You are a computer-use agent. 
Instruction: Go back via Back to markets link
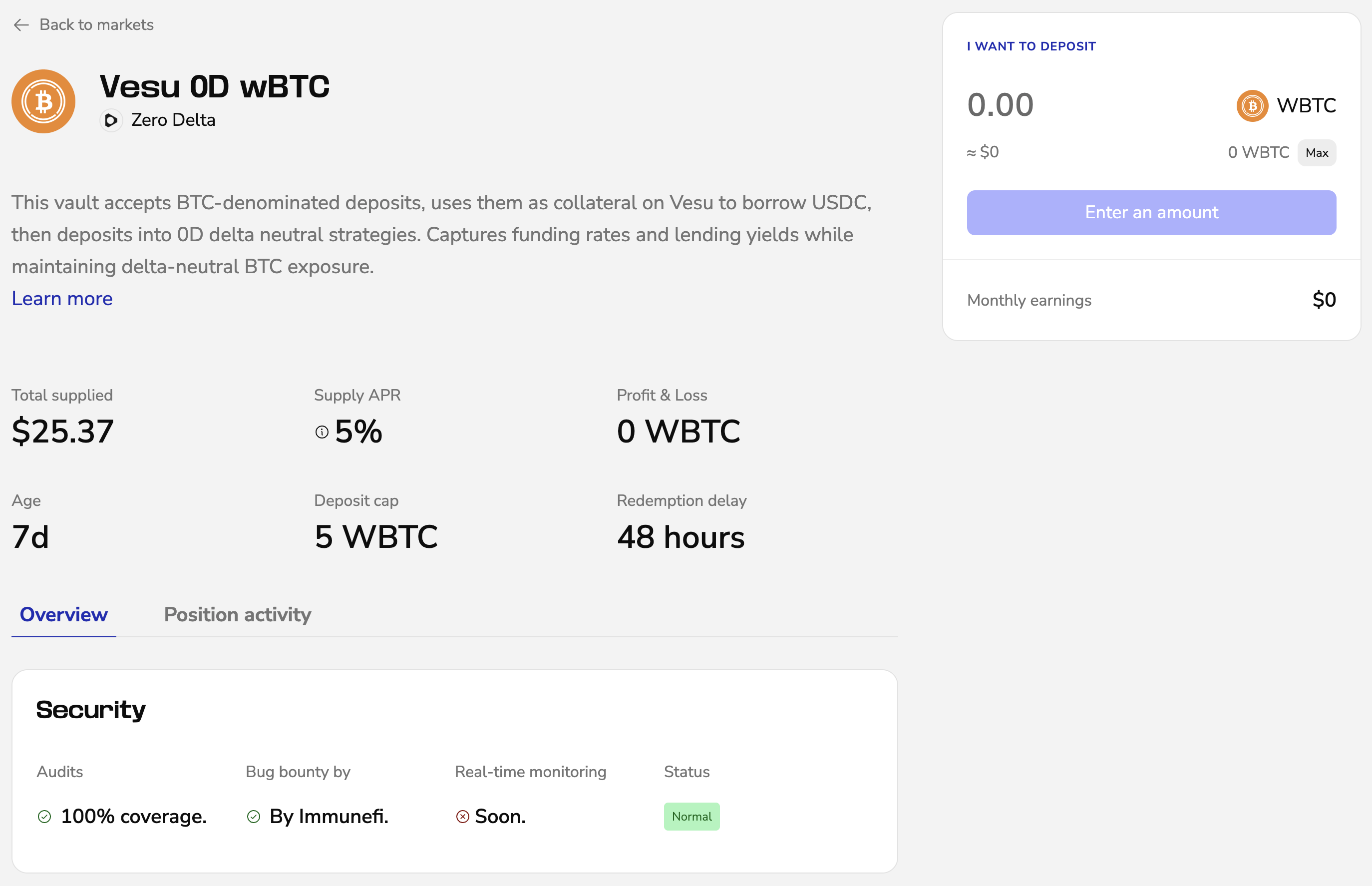click(x=96, y=25)
